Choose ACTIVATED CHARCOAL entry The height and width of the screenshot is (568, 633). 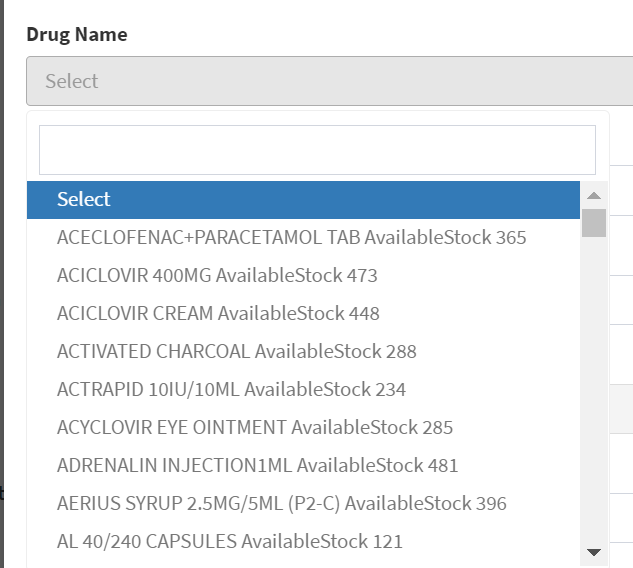[303, 351]
